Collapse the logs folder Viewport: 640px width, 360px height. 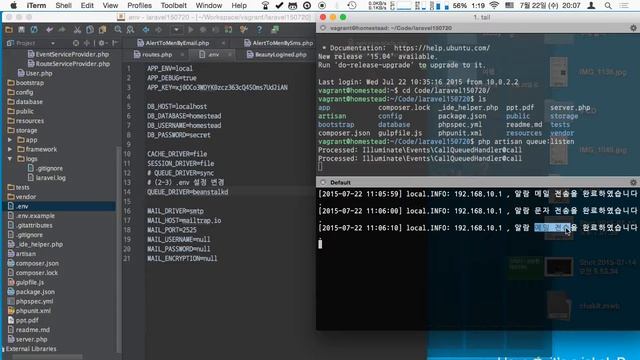(10, 159)
